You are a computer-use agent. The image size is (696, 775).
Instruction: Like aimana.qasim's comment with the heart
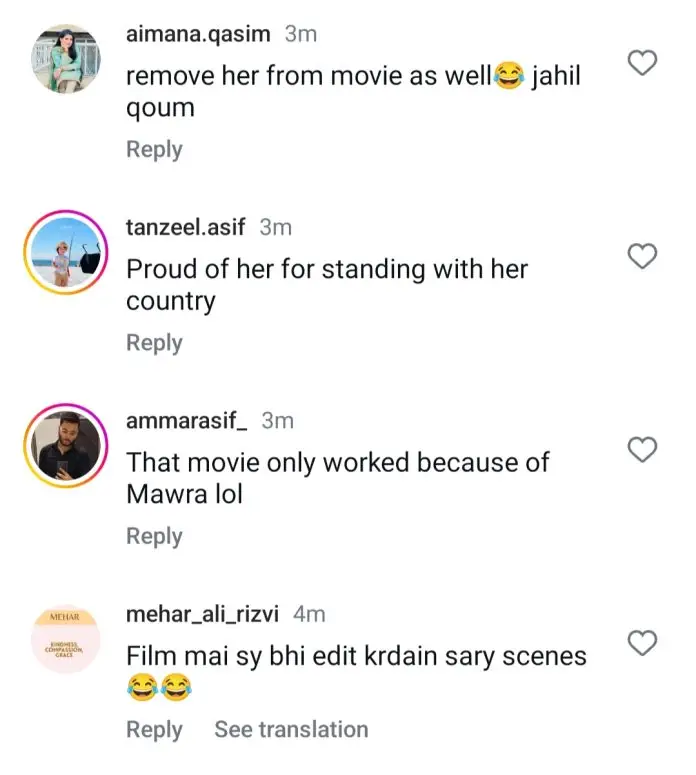tap(641, 64)
